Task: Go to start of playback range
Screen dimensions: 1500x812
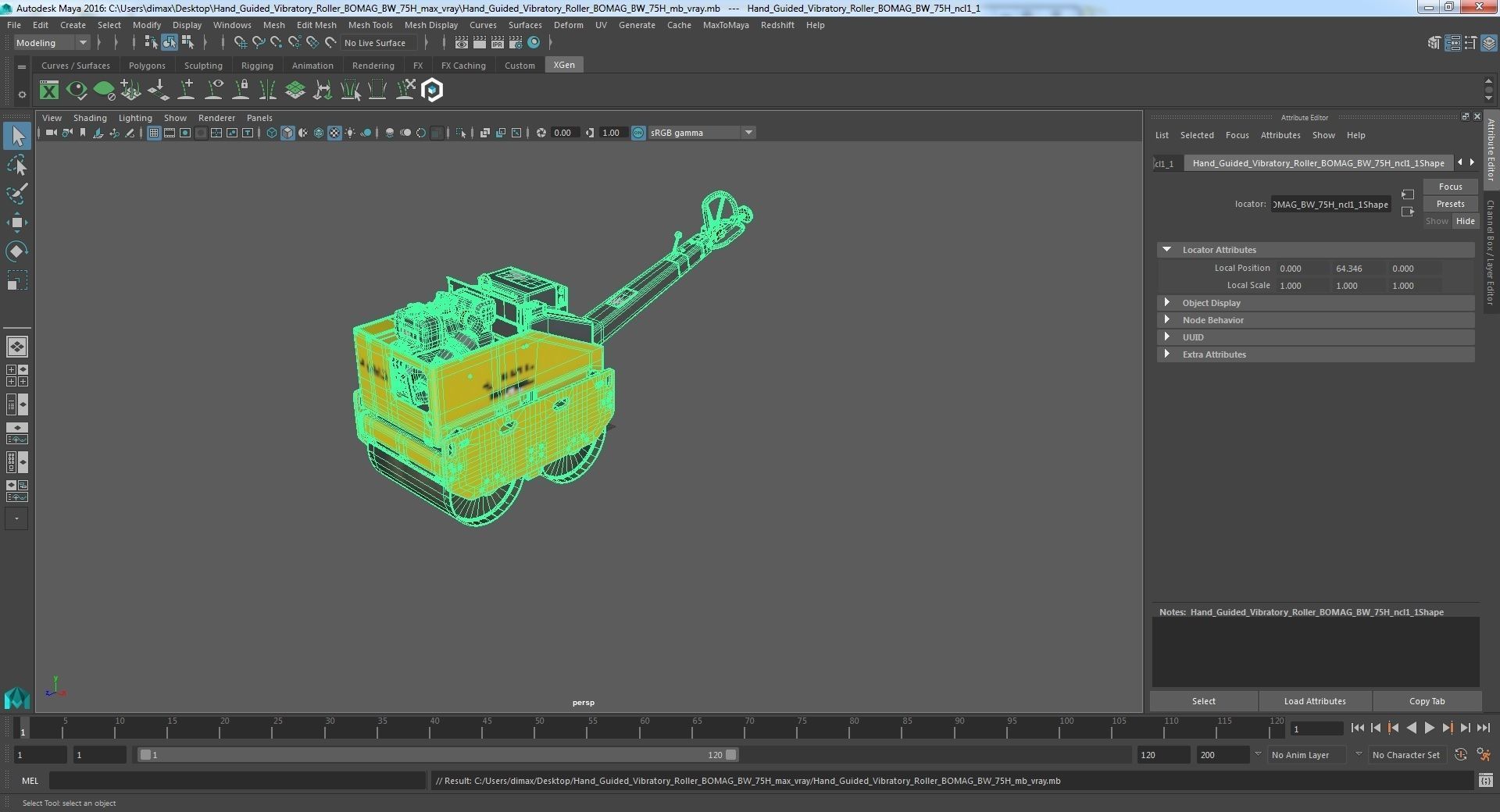Action: 1358,728
